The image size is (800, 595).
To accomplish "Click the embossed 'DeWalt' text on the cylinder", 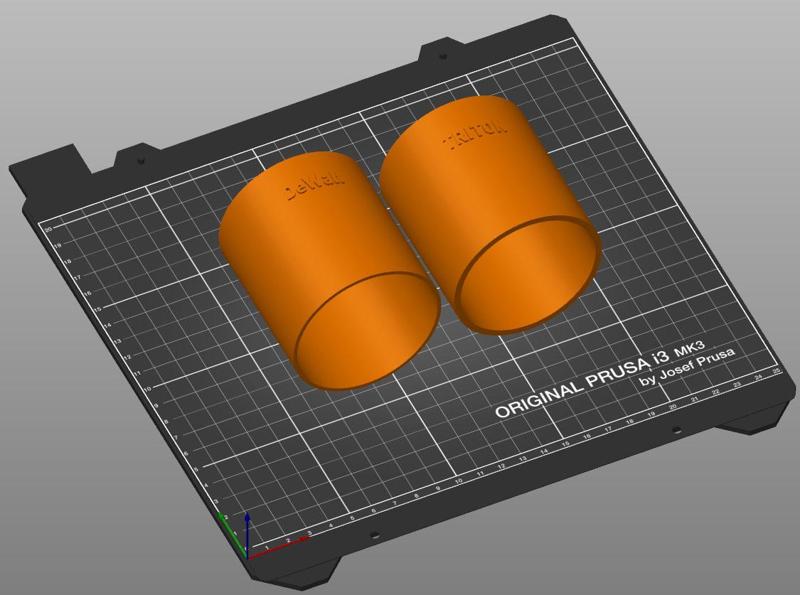I will coord(314,186).
